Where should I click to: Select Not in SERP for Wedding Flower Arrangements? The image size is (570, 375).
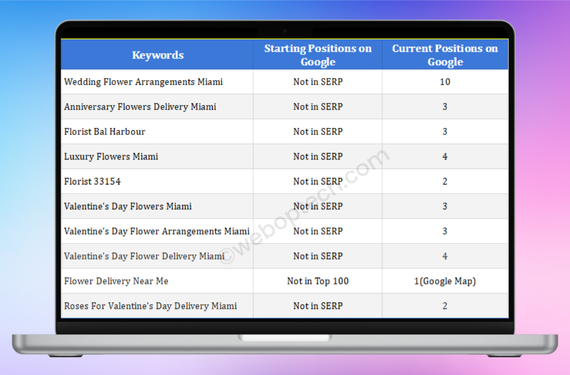click(318, 82)
